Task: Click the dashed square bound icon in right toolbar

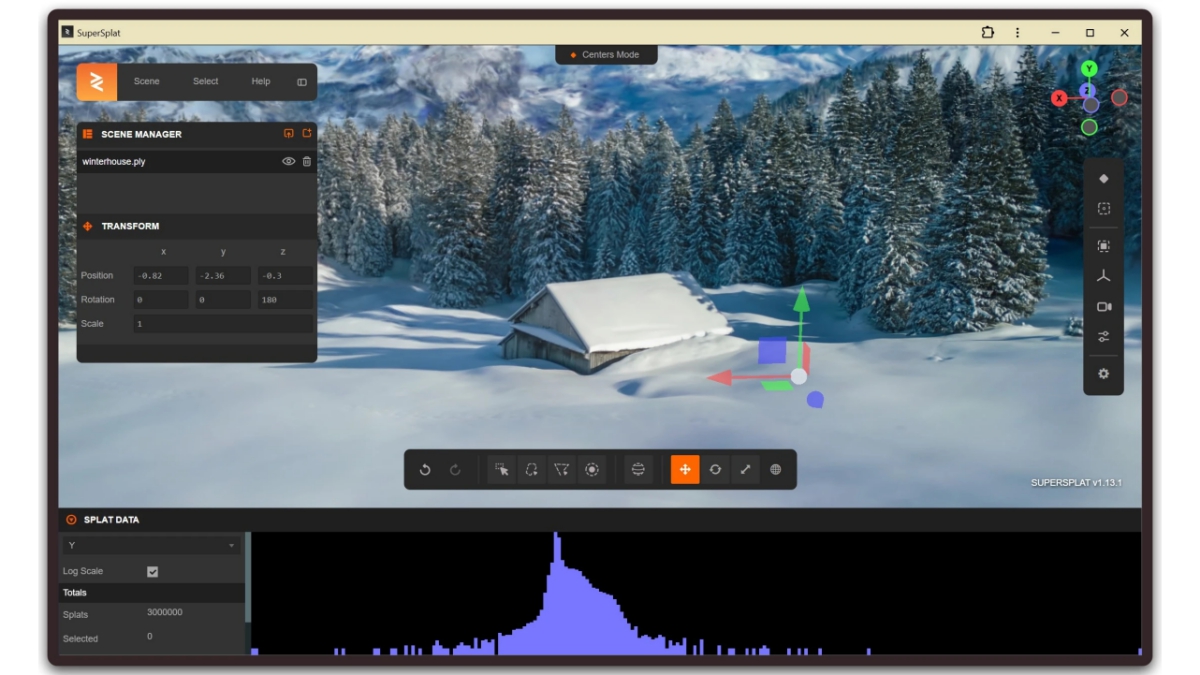Action: click(x=1104, y=209)
